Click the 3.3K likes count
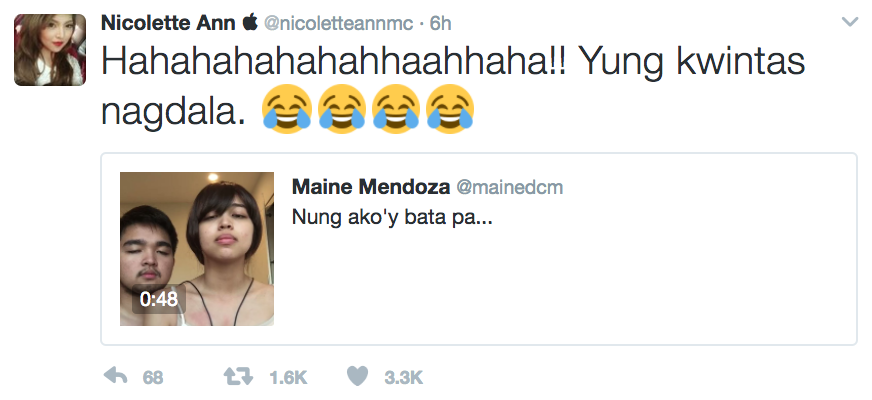872x400 pixels. 404,377
